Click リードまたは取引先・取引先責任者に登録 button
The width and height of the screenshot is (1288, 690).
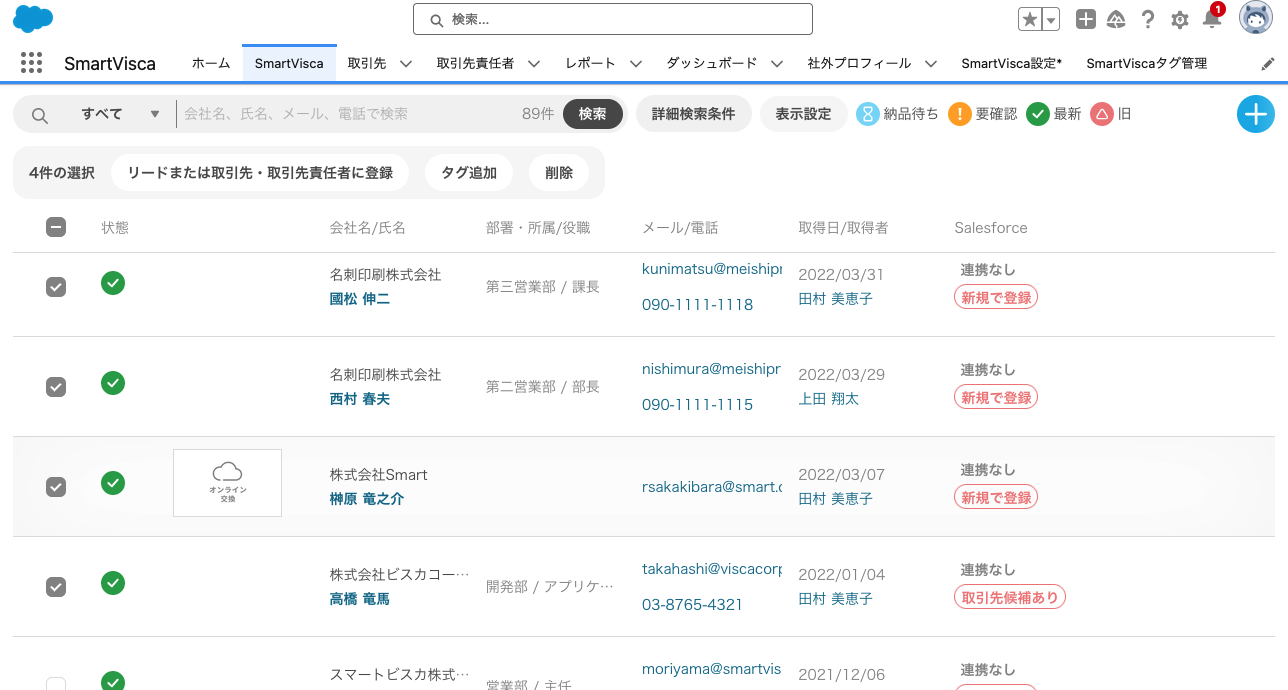click(x=261, y=173)
